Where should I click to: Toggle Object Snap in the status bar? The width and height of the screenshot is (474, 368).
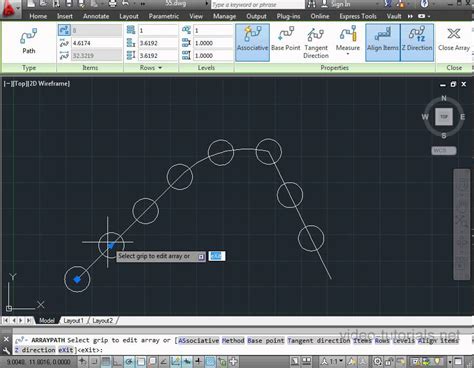coord(140,362)
